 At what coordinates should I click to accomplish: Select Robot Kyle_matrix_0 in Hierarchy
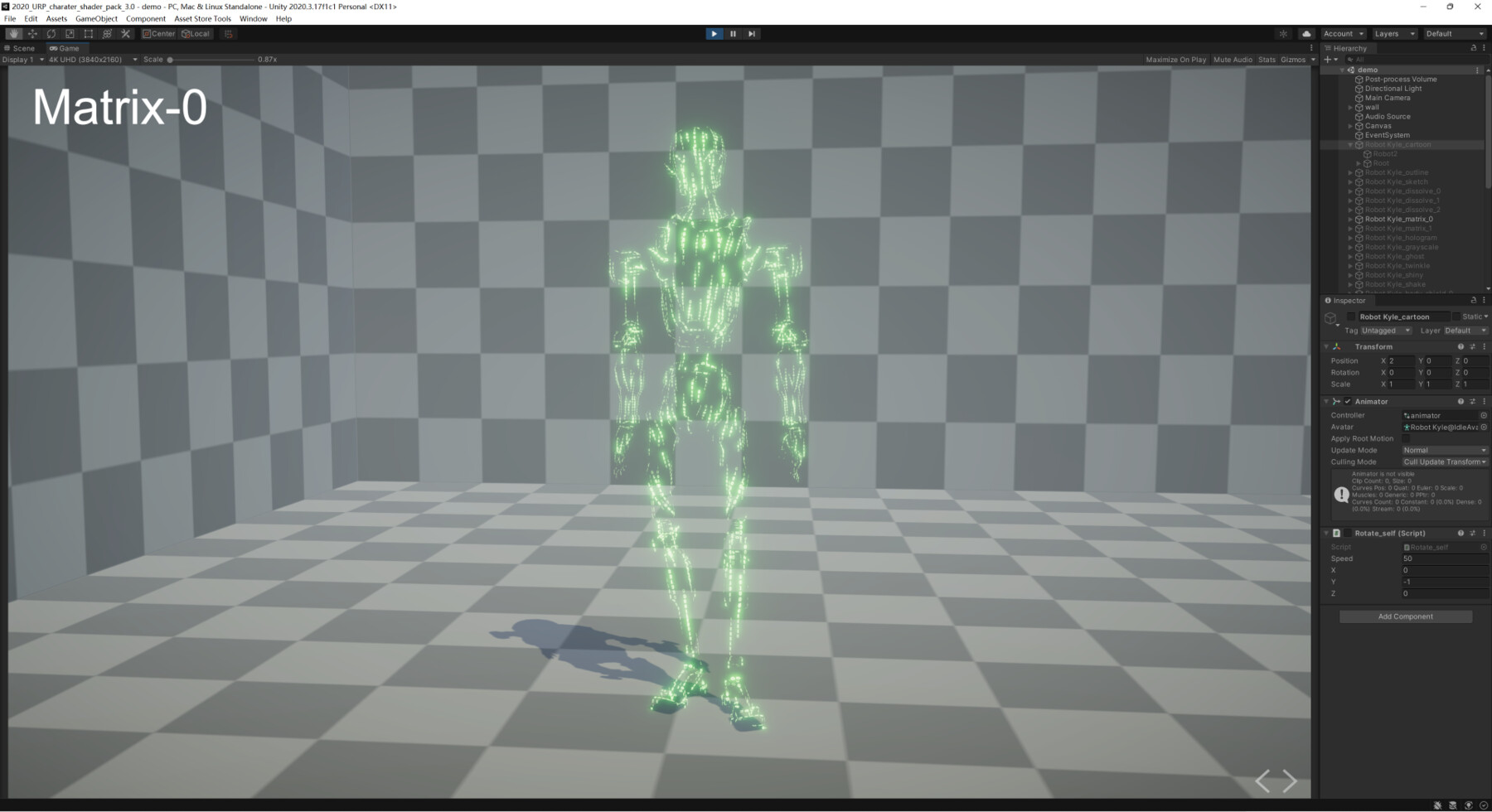[x=1398, y=220]
